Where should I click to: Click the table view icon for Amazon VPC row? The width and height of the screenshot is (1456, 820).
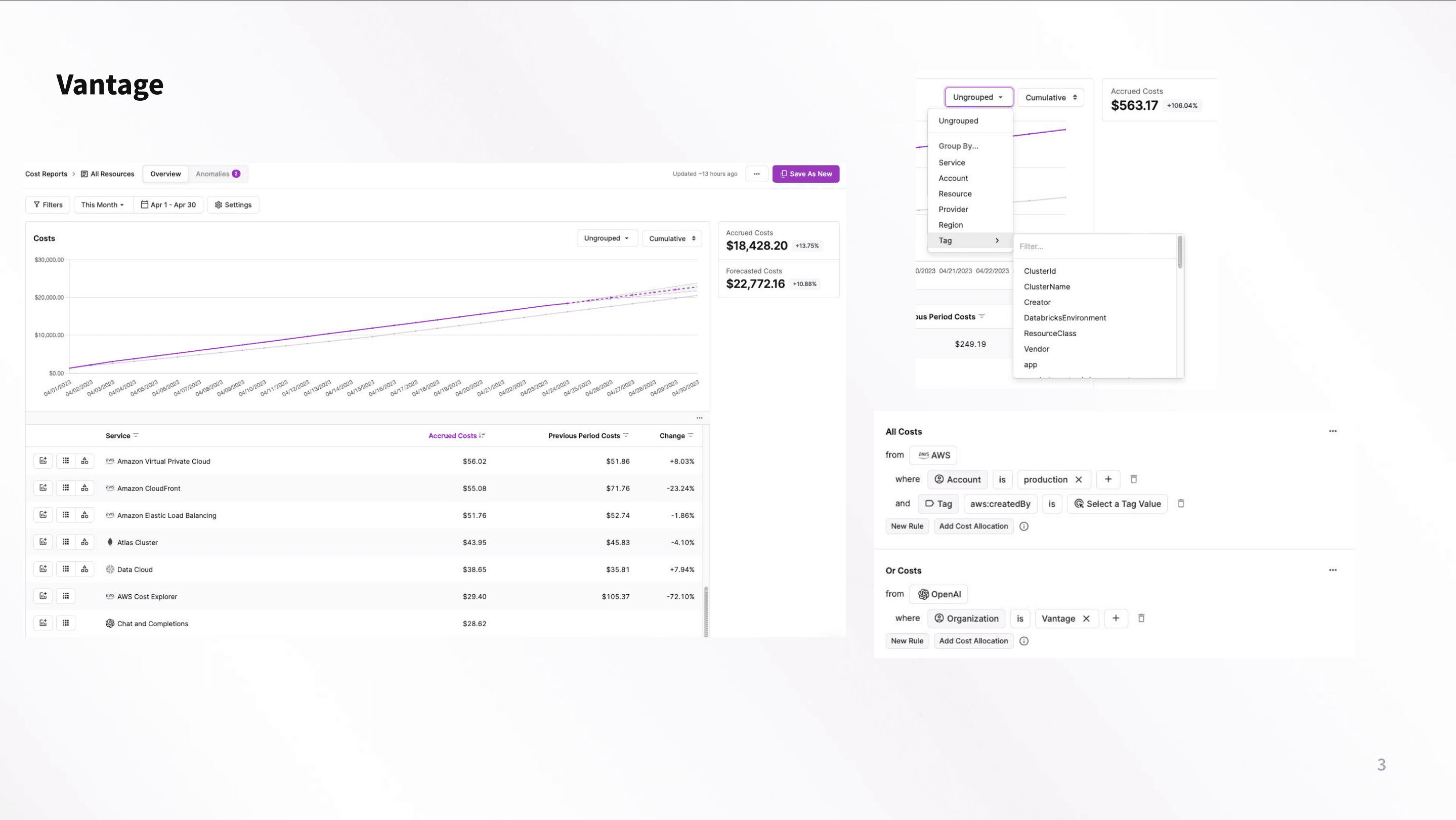point(65,461)
